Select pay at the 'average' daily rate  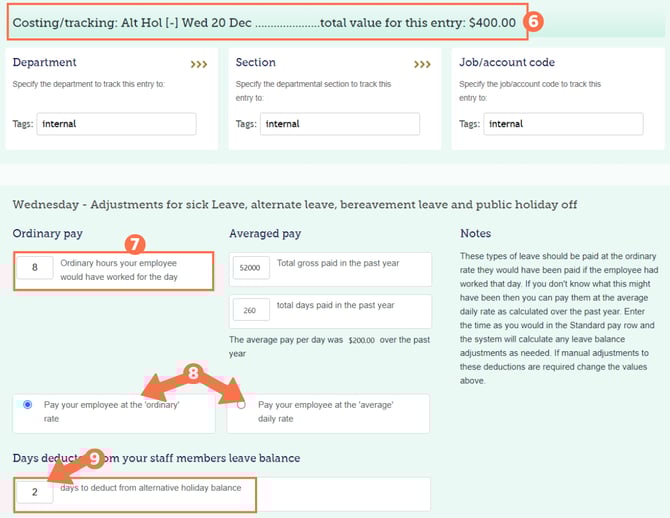tap(241, 405)
